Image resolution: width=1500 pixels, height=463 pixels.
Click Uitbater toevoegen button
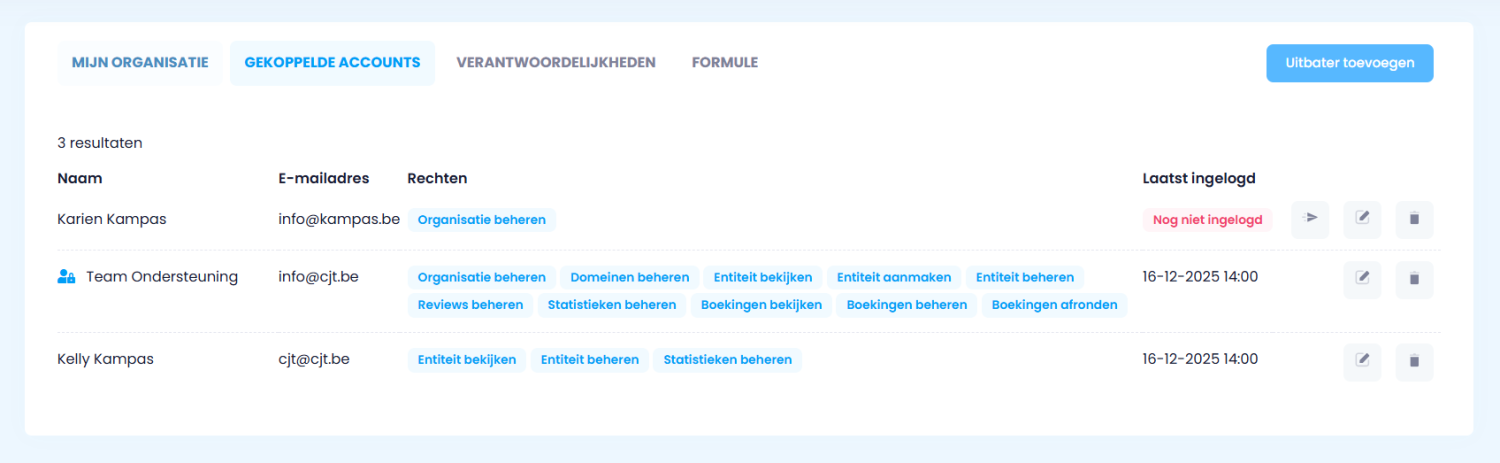(x=1349, y=62)
